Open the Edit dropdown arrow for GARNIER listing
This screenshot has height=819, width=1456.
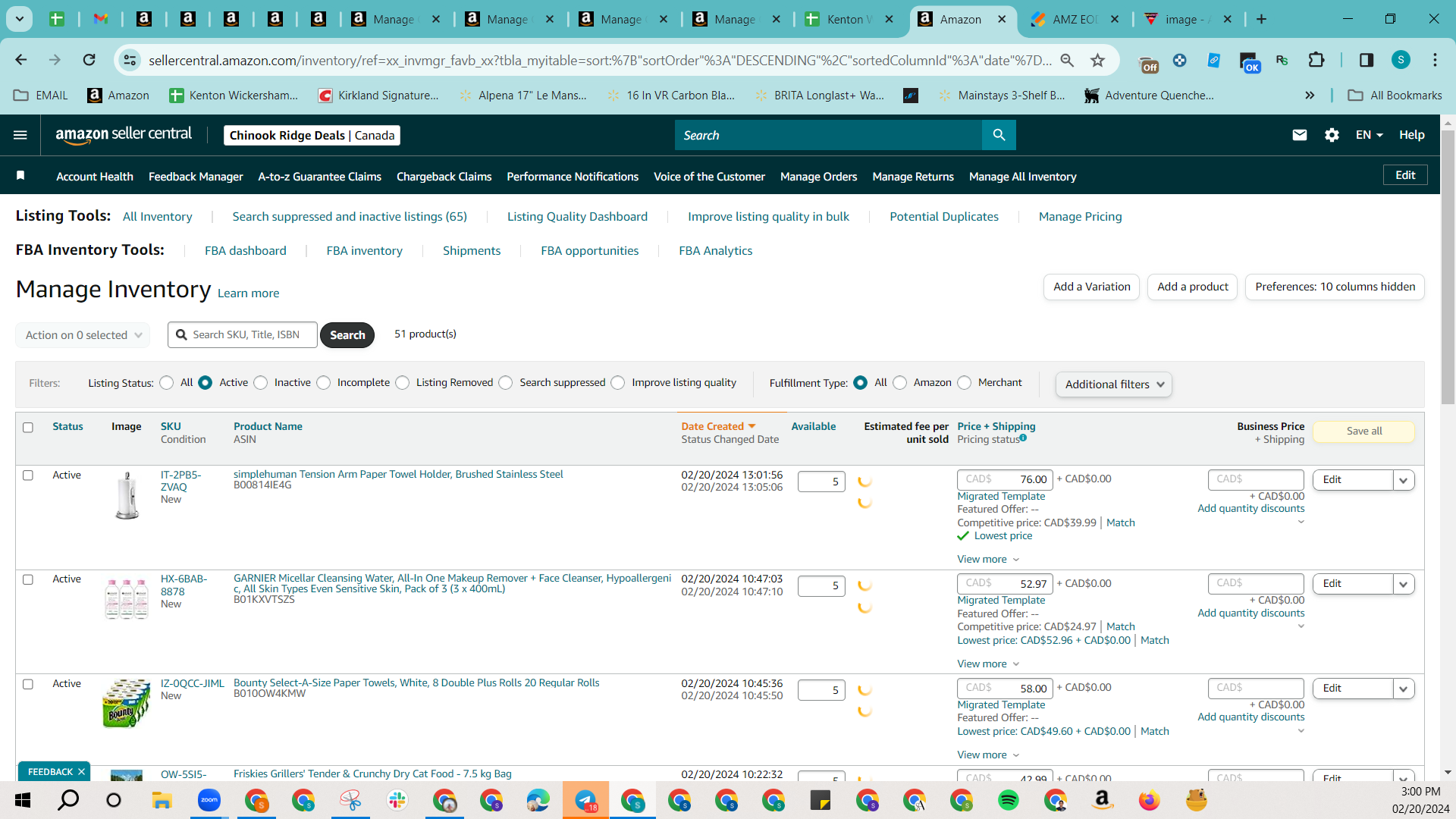click(x=1404, y=584)
